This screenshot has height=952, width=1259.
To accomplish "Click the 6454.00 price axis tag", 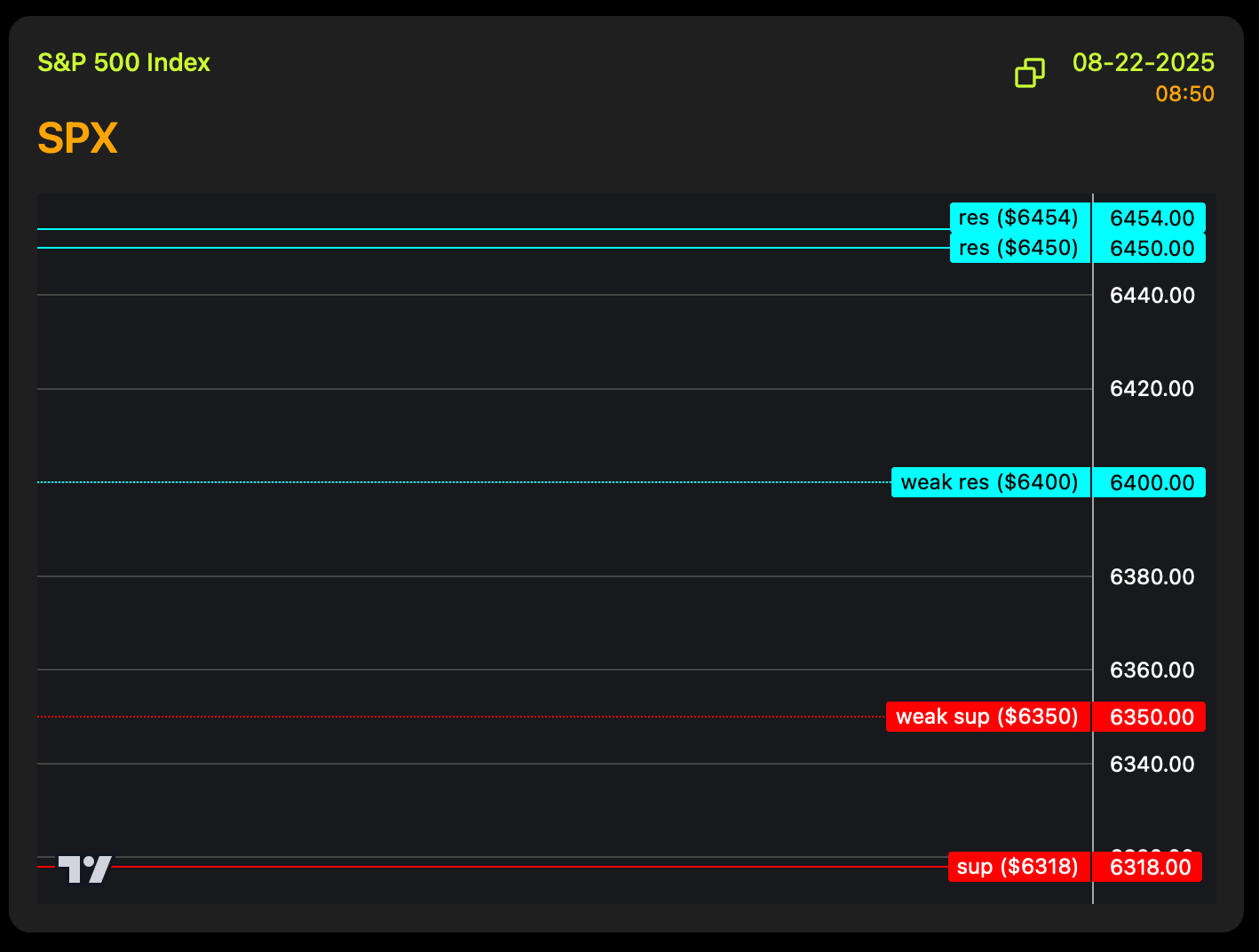I will (1150, 218).
